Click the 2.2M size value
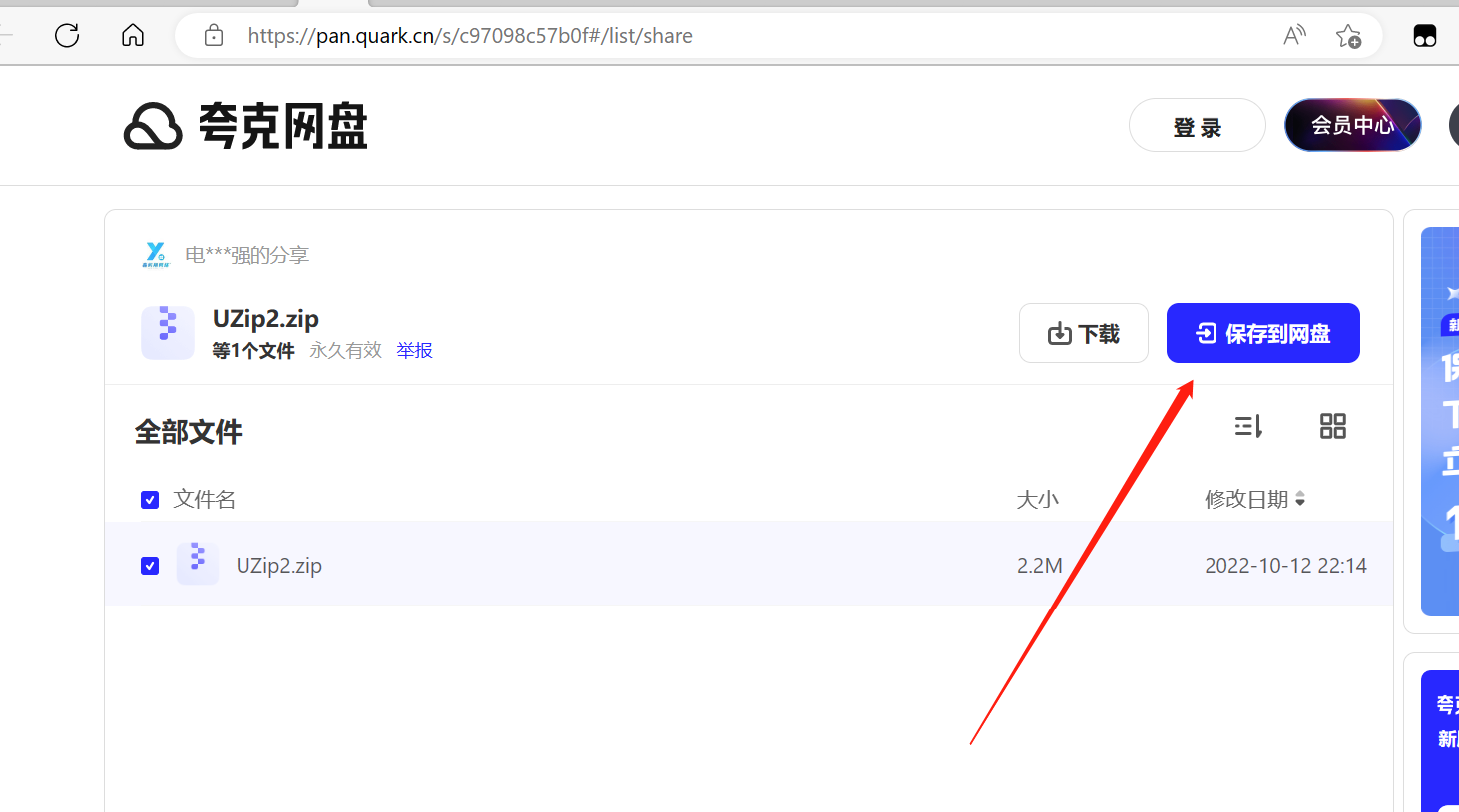The width and height of the screenshot is (1459, 812). tap(1040, 566)
